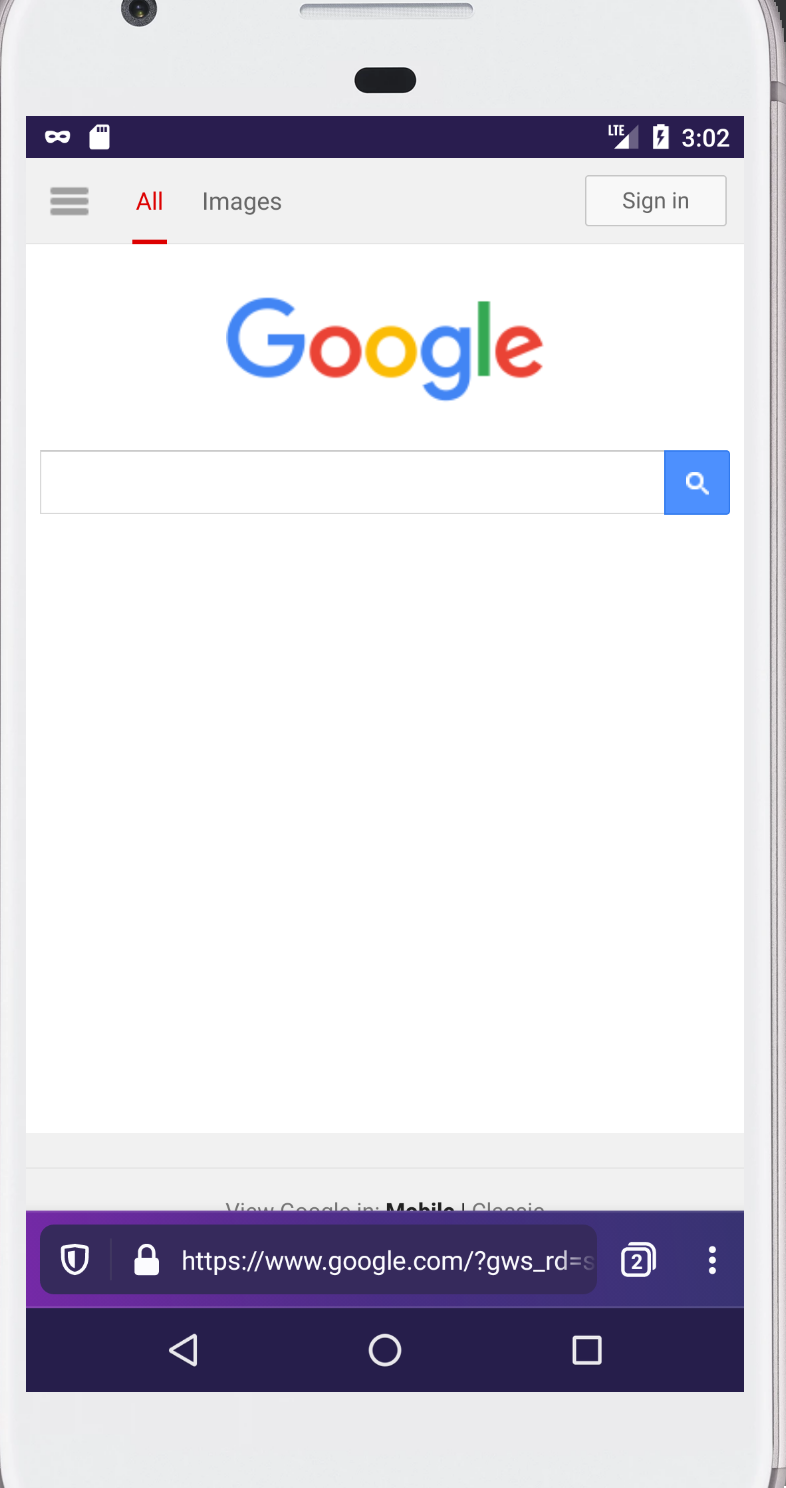The height and width of the screenshot is (1488, 786).
Task: Open tracking protection shield panel
Action: tap(75, 1260)
